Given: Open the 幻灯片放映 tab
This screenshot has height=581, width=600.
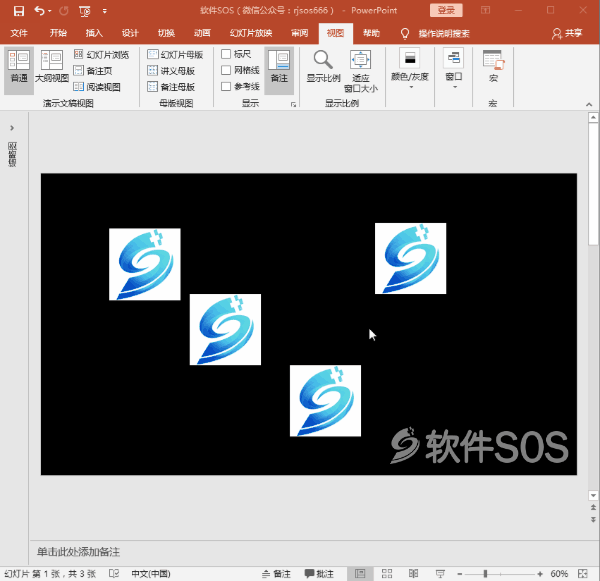Looking at the screenshot, I should (x=251, y=33).
